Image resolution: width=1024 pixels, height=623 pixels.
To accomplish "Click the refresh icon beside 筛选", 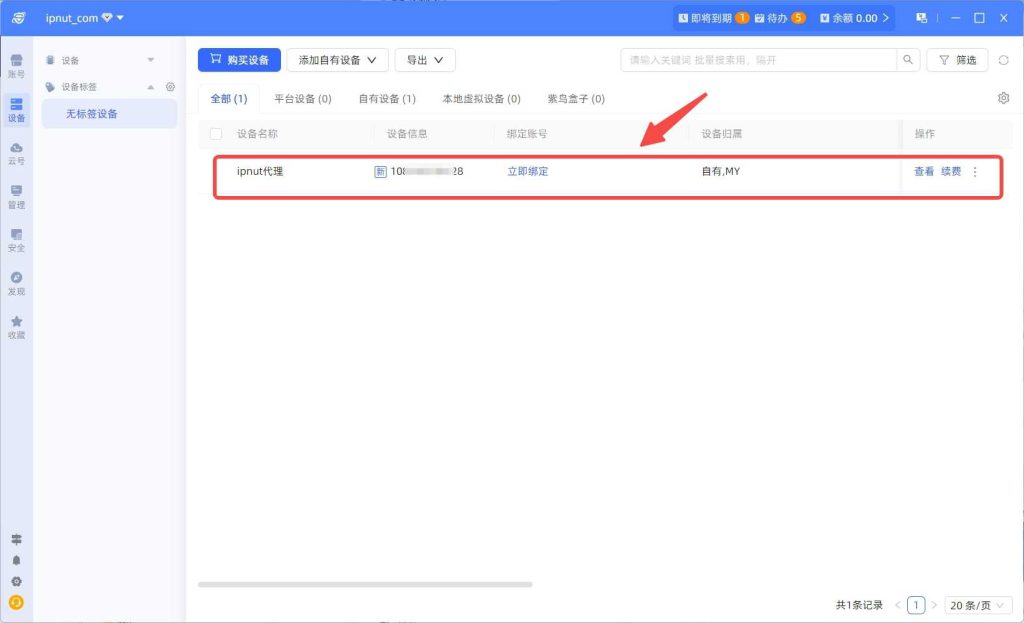I will pos(1003,60).
